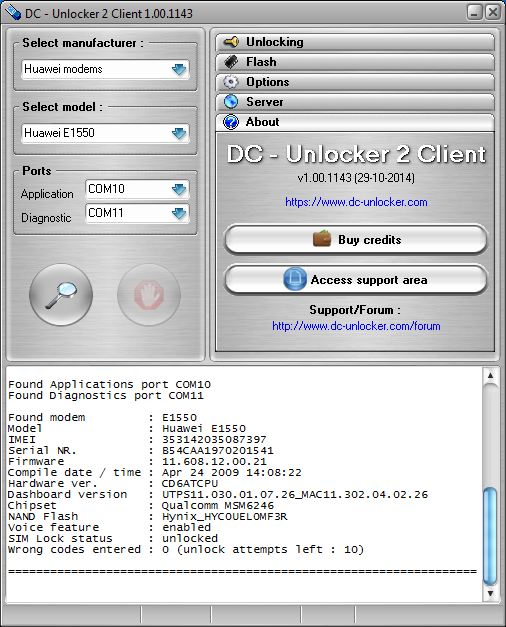This screenshot has width=506, height=627.
Task: Click the chip icon beside Flash
Action: pos(231,62)
